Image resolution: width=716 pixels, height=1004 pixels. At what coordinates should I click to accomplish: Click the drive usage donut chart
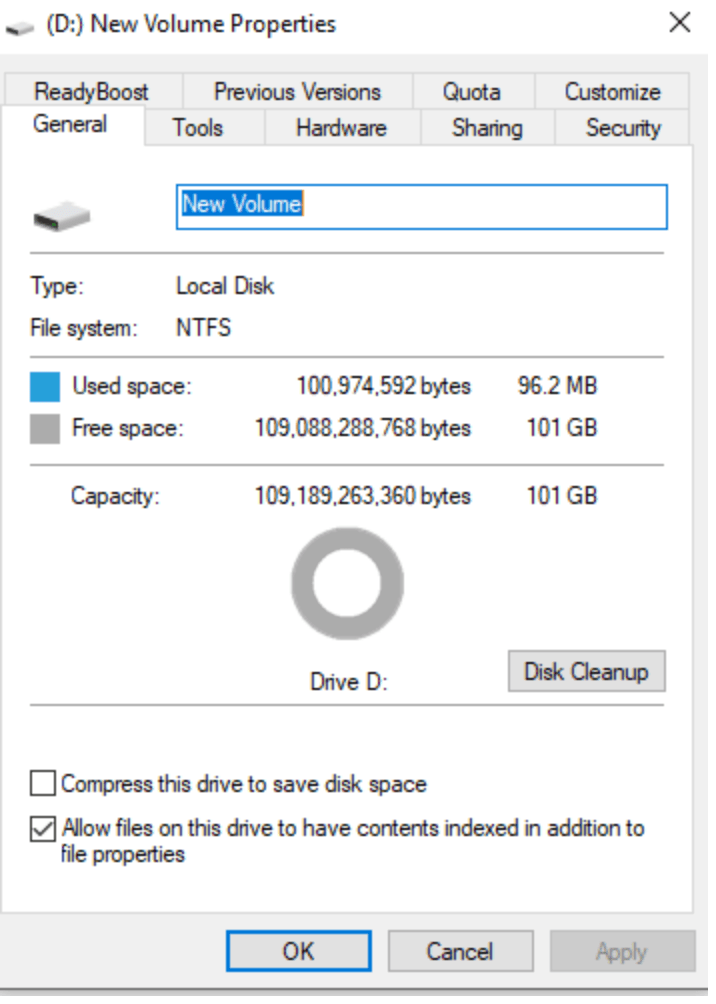click(x=348, y=584)
